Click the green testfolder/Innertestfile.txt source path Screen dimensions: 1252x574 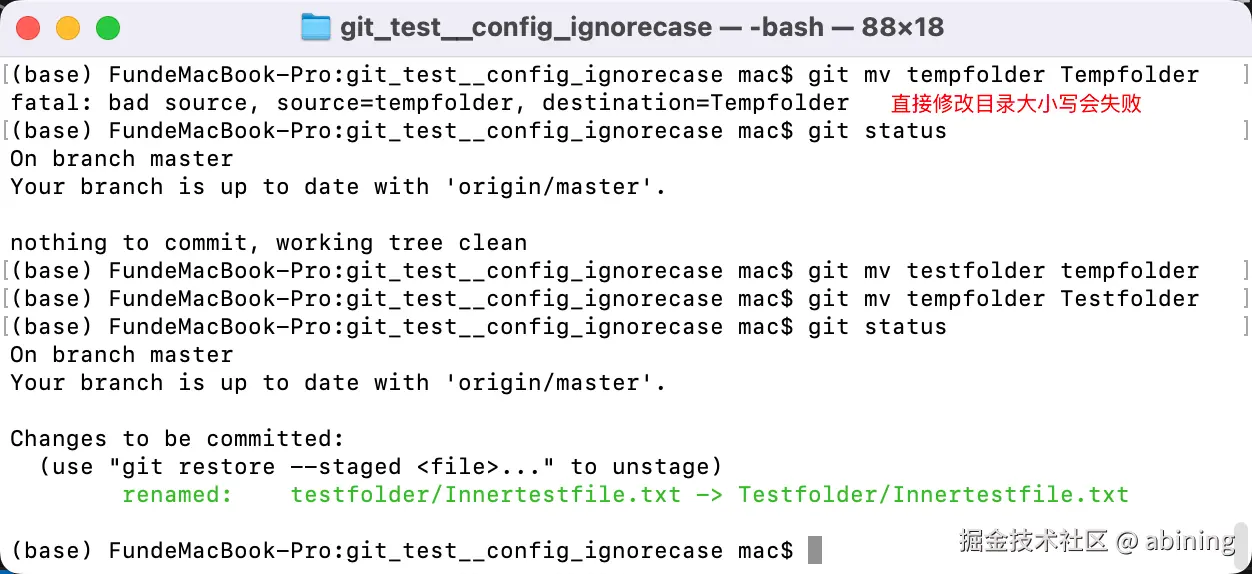(485, 494)
